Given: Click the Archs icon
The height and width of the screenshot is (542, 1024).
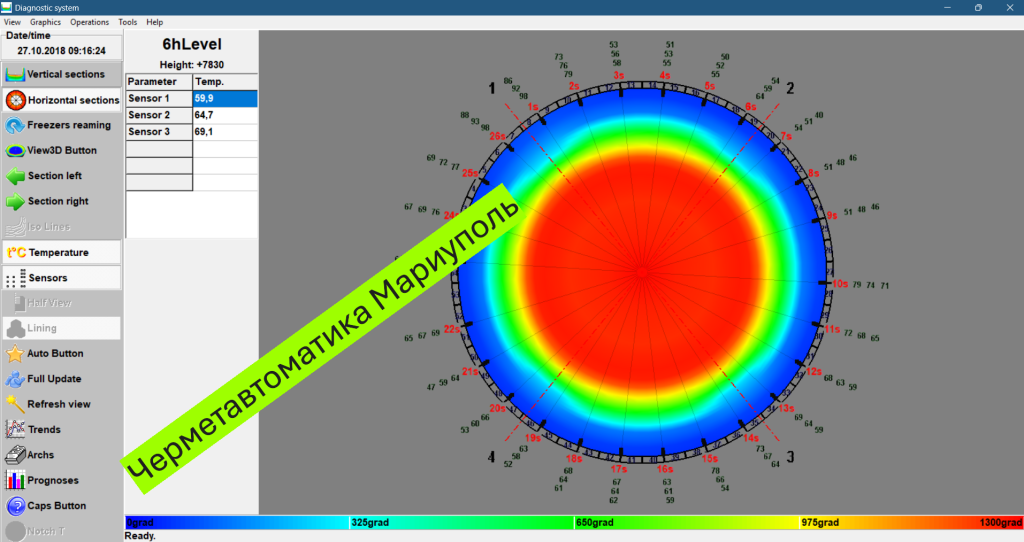Looking at the screenshot, I should 15,454.
